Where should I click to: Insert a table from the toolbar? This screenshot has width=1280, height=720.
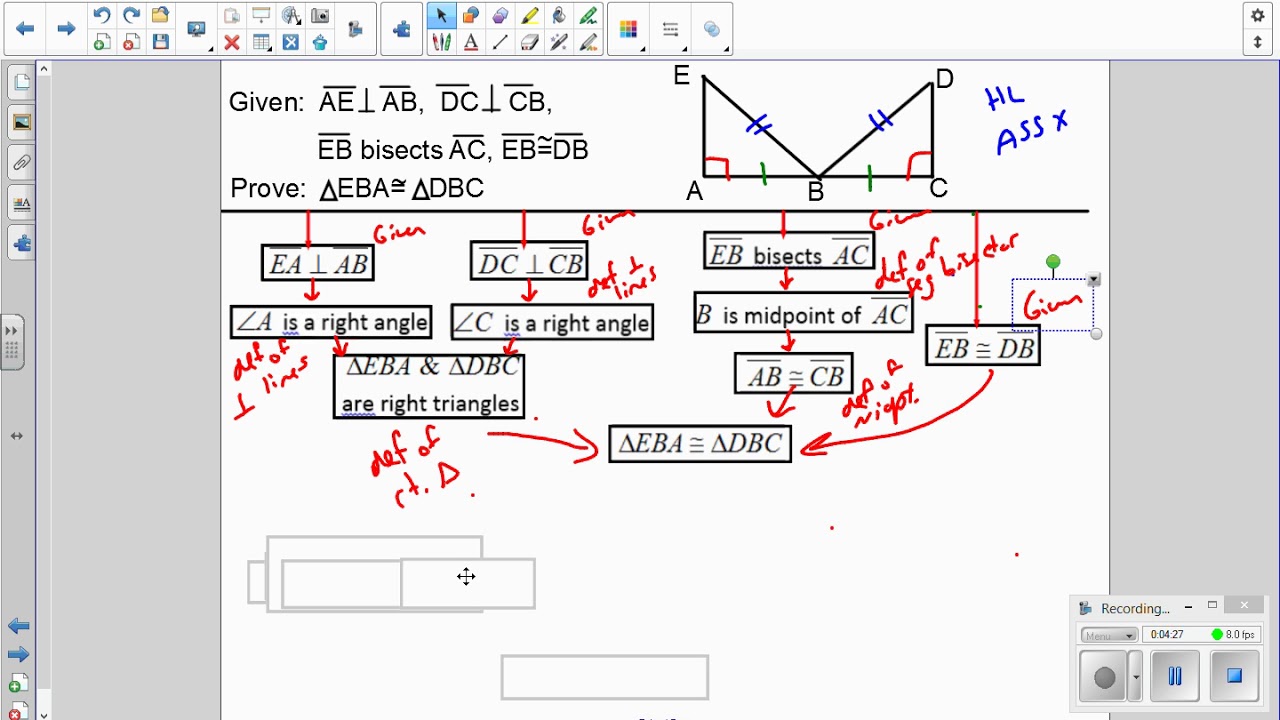tap(262, 42)
